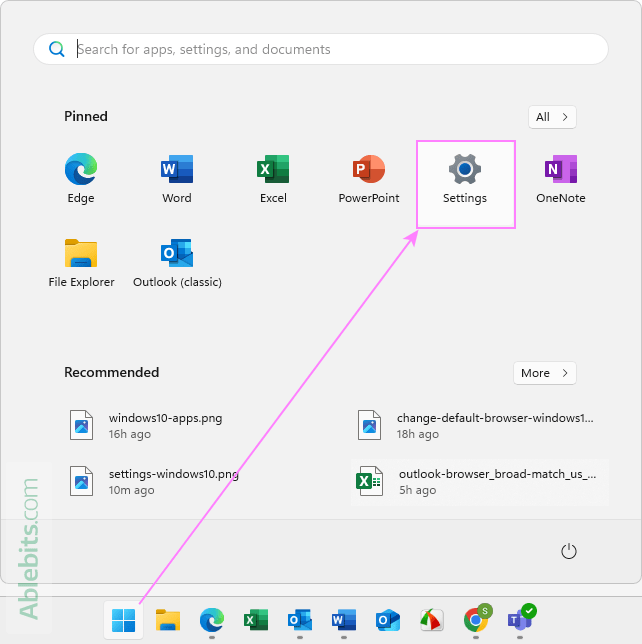The width and height of the screenshot is (642, 644).
Task: Open pinned Outlook (classic) app
Action: (x=177, y=263)
